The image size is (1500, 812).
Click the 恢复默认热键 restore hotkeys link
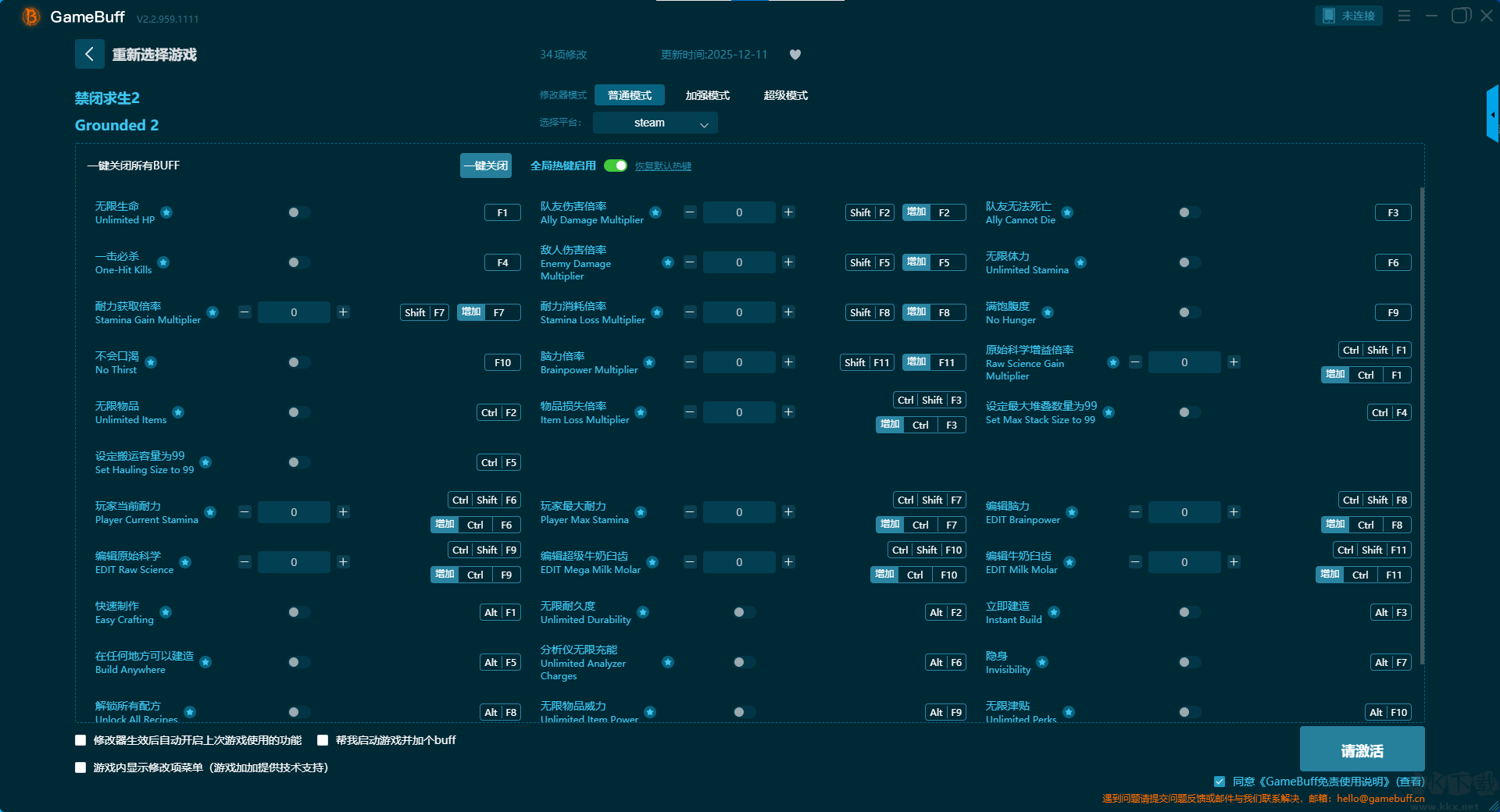pyautogui.click(x=662, y=166)
